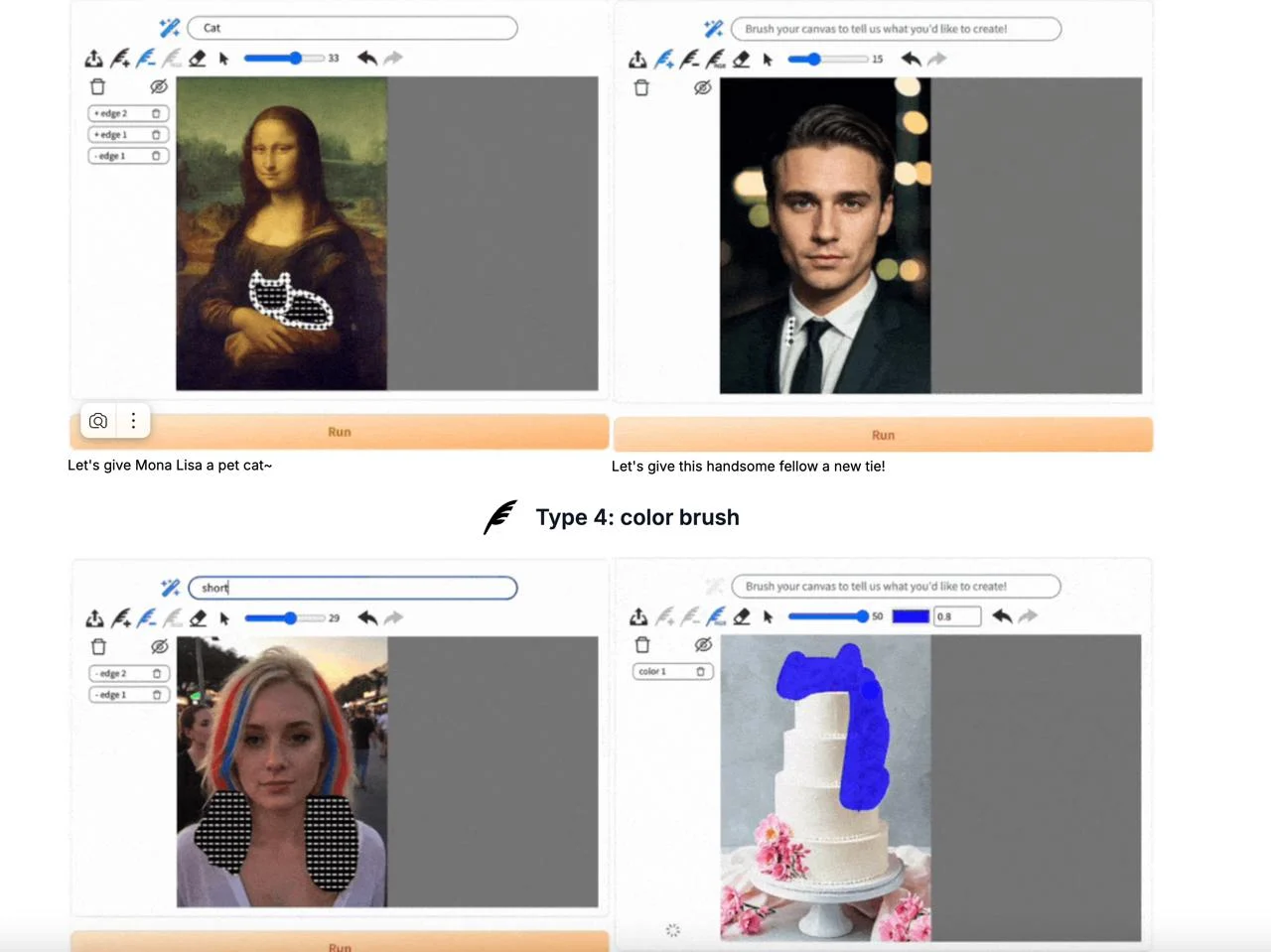The width and height of the screenshot is (1271, 952).
Task: Click the magic wand next to the 'short' prompt
Action: click(x=171, y=588)
